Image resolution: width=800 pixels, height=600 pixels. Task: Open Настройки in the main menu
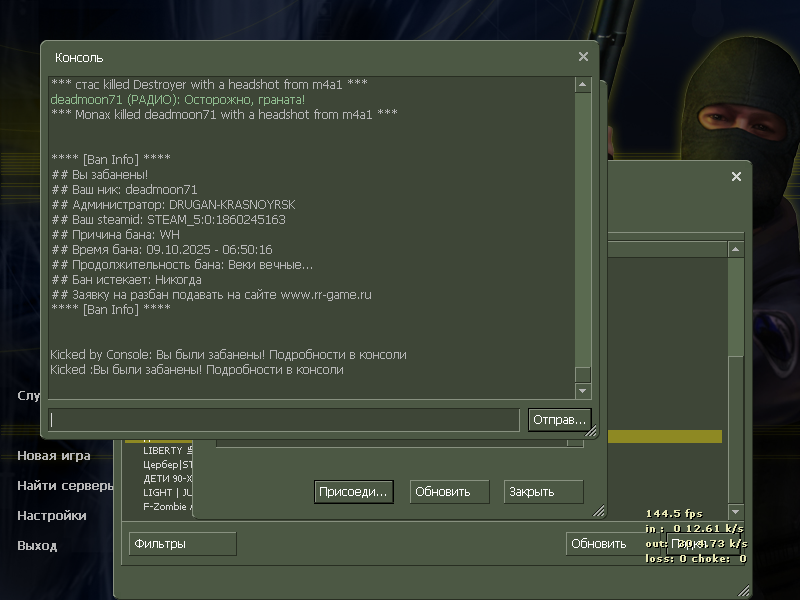tap(52, 516)
